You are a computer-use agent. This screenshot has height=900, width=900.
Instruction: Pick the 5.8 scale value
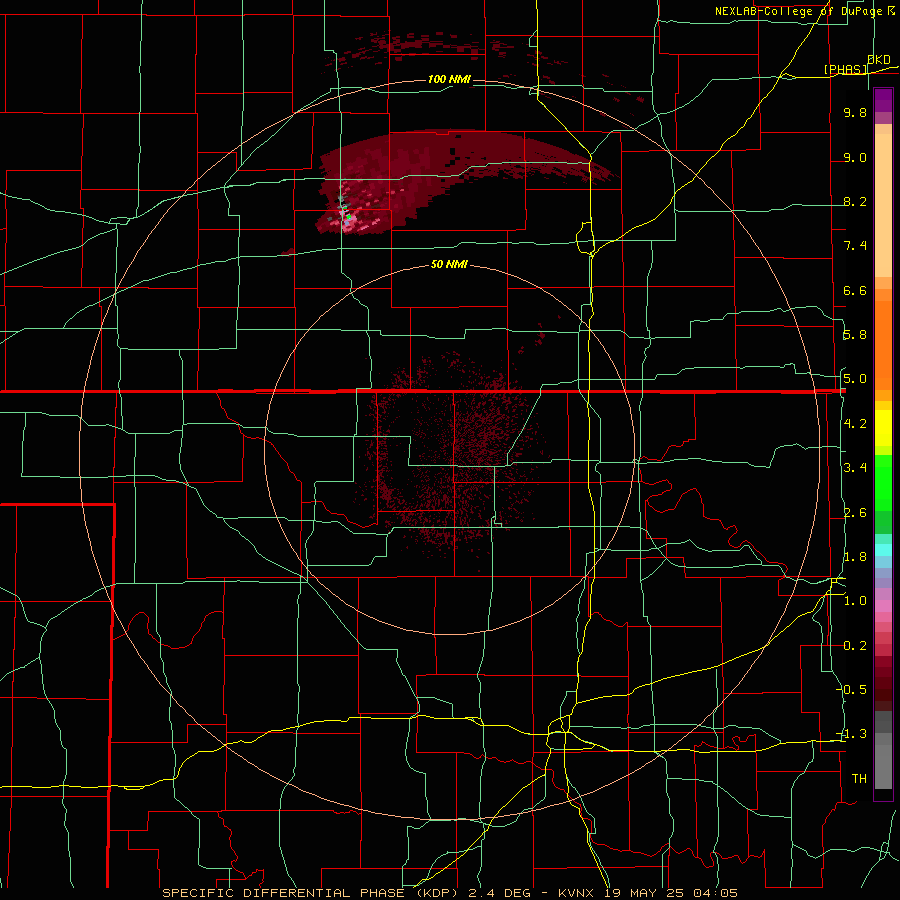855,335
